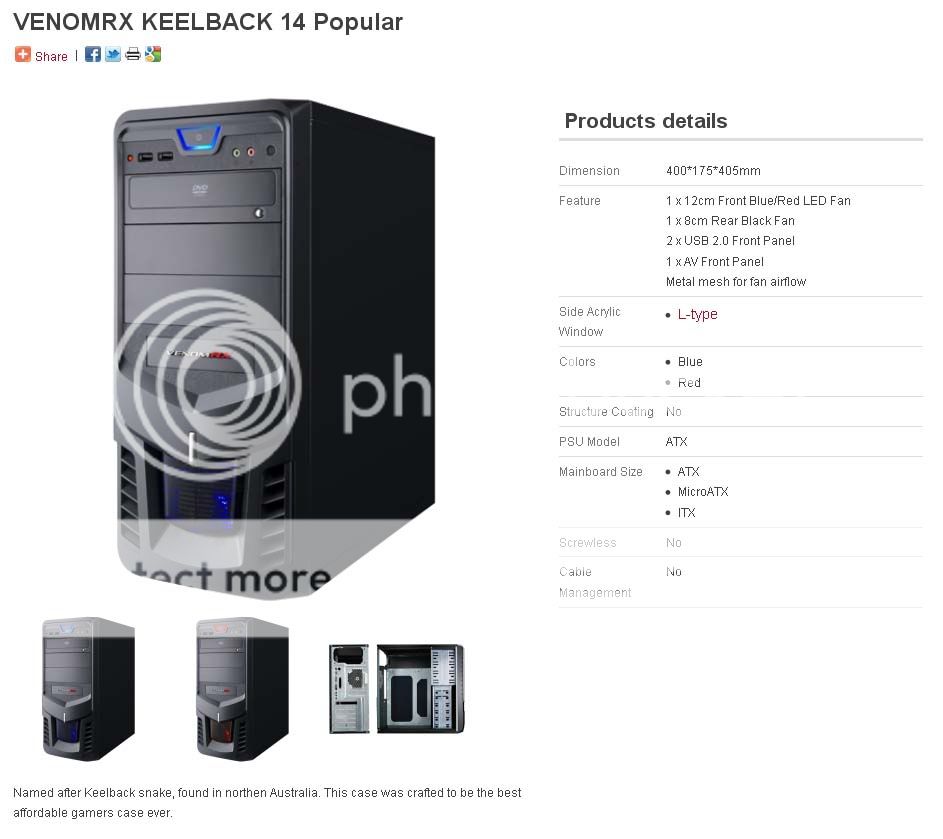
Task: Click the orange plus Share icon
Action: tap(23, 55)
